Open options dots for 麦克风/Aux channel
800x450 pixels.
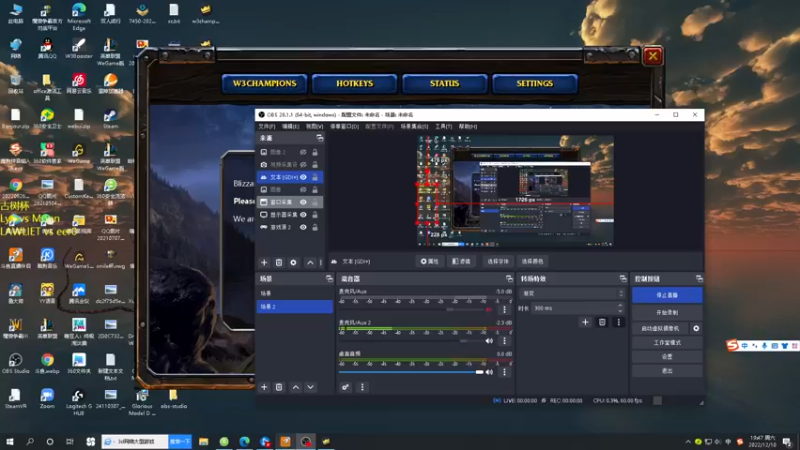pos(505,309)
